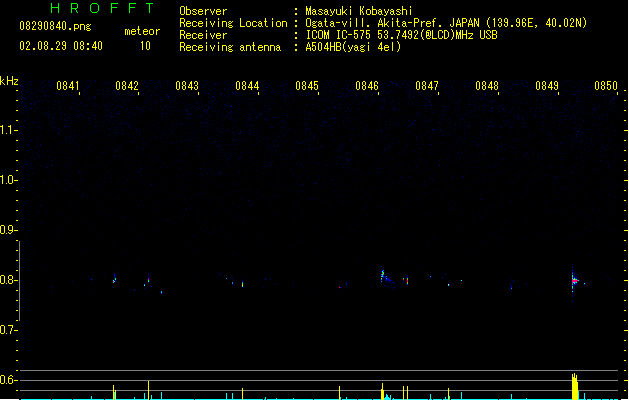Click the 0849 time axis label
The width and height of the screenshot is (629, 400).
pyautogui.click(x=547, y=86)
